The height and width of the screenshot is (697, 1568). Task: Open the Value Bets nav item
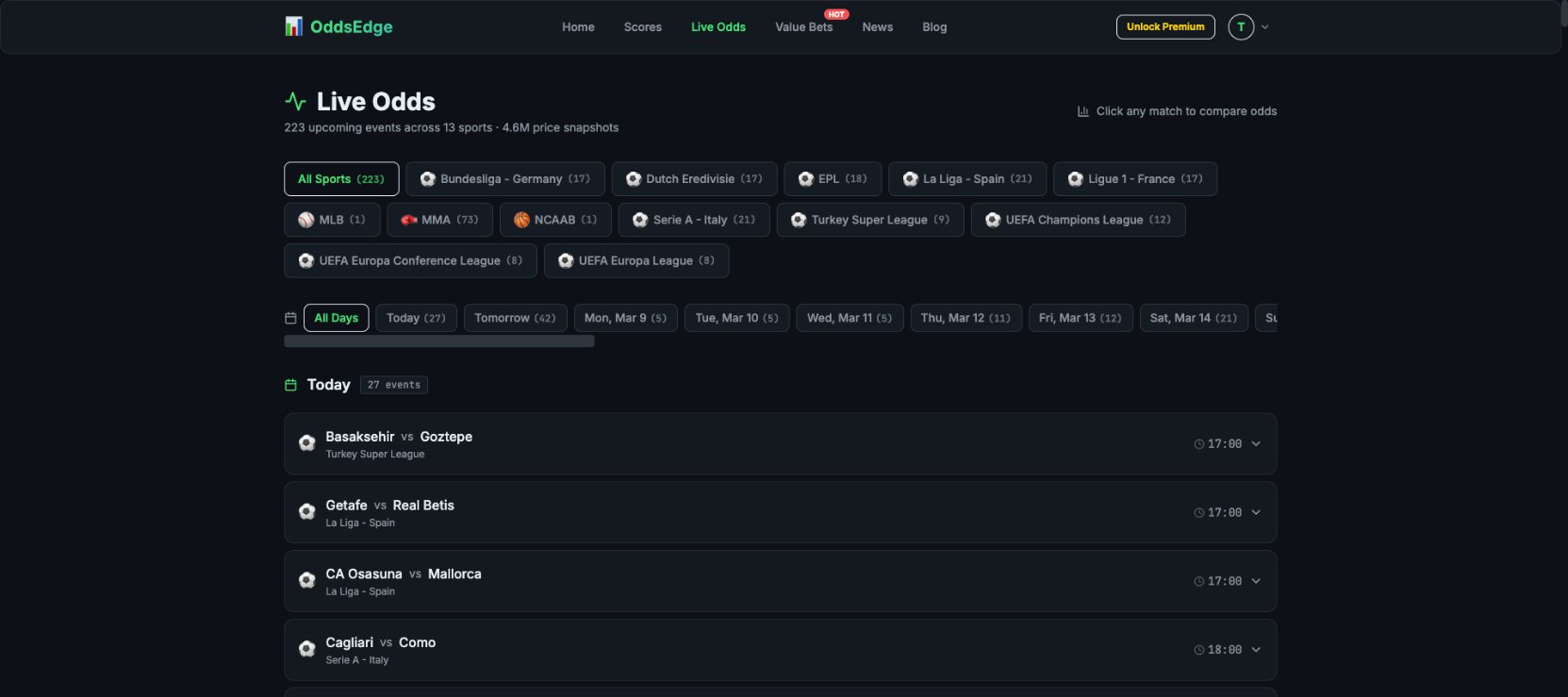coord(803,27)
